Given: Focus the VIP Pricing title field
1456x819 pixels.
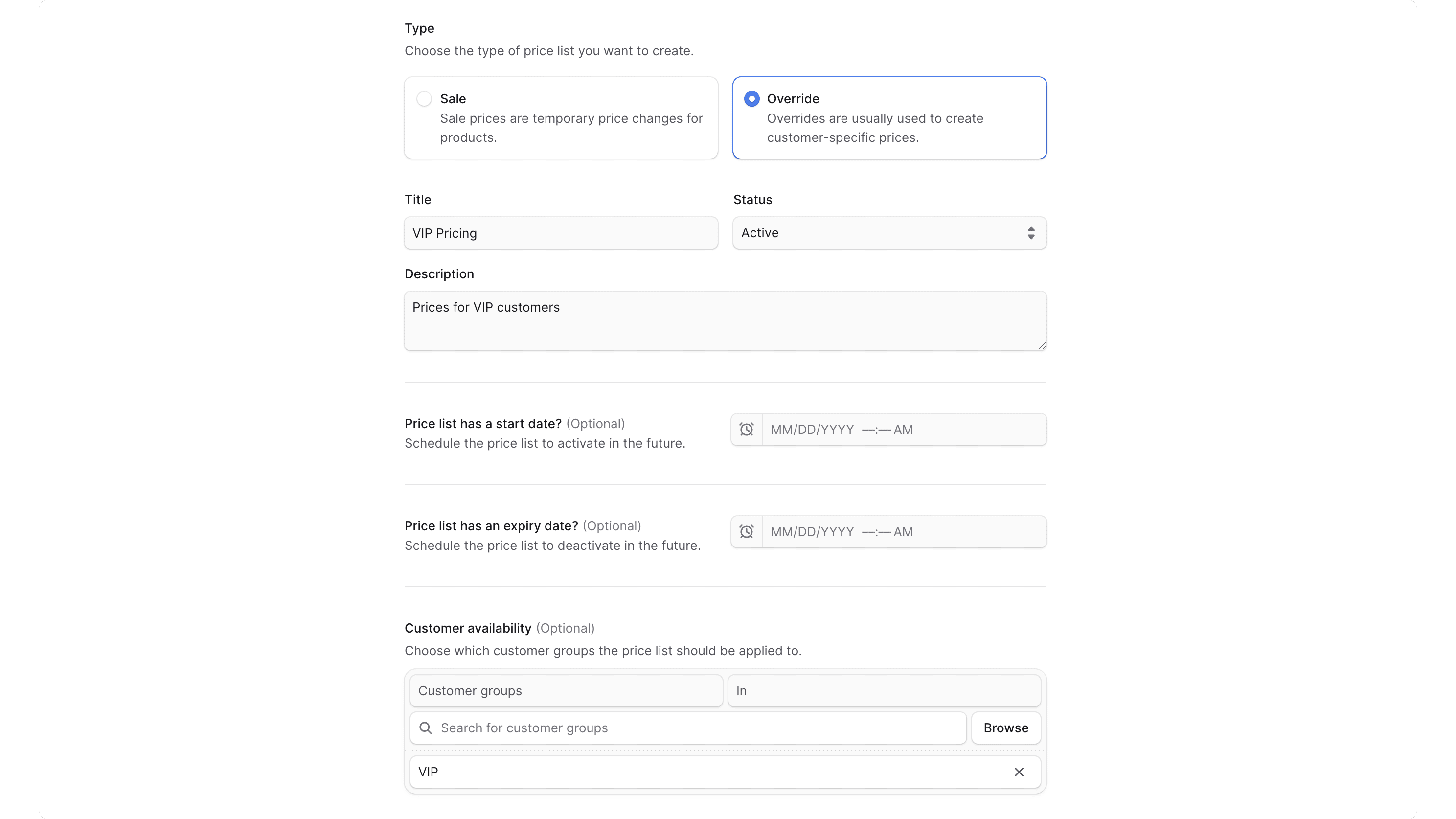Looking at the screenshot, I should pyautogui.click(x=560, y=233).
